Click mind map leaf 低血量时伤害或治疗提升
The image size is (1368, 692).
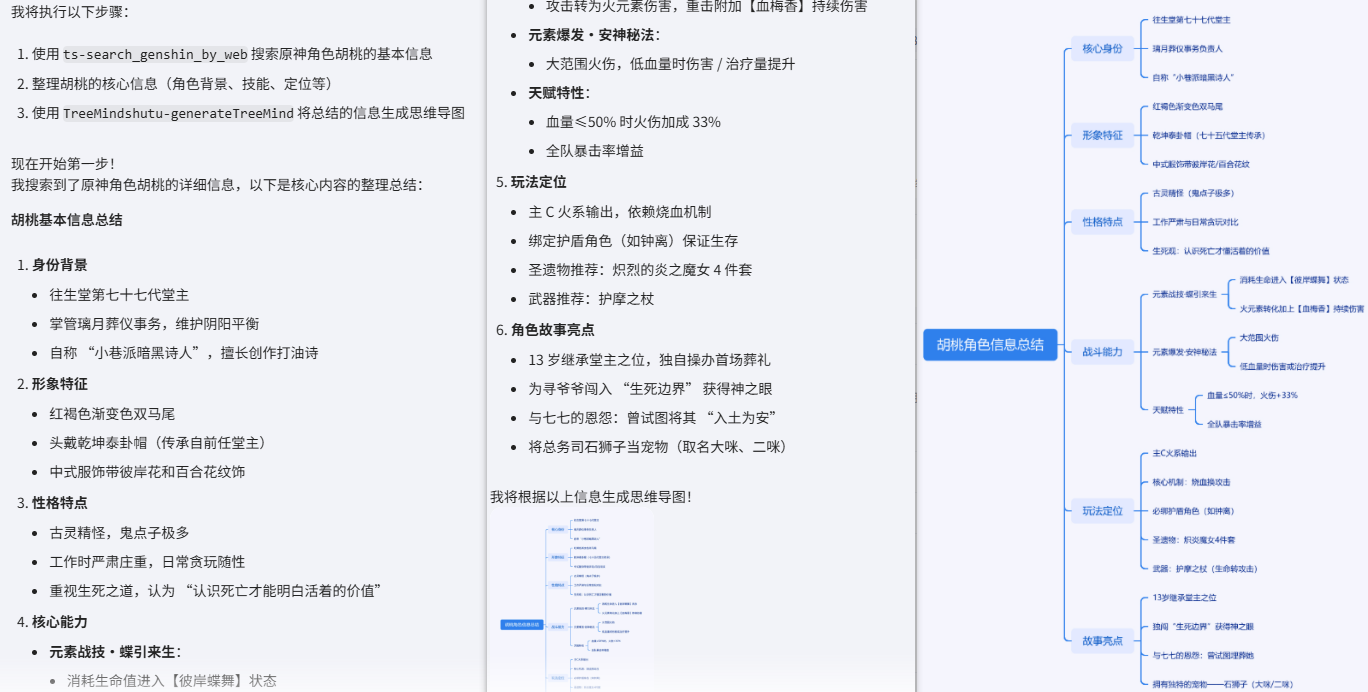click(1282, 367)
